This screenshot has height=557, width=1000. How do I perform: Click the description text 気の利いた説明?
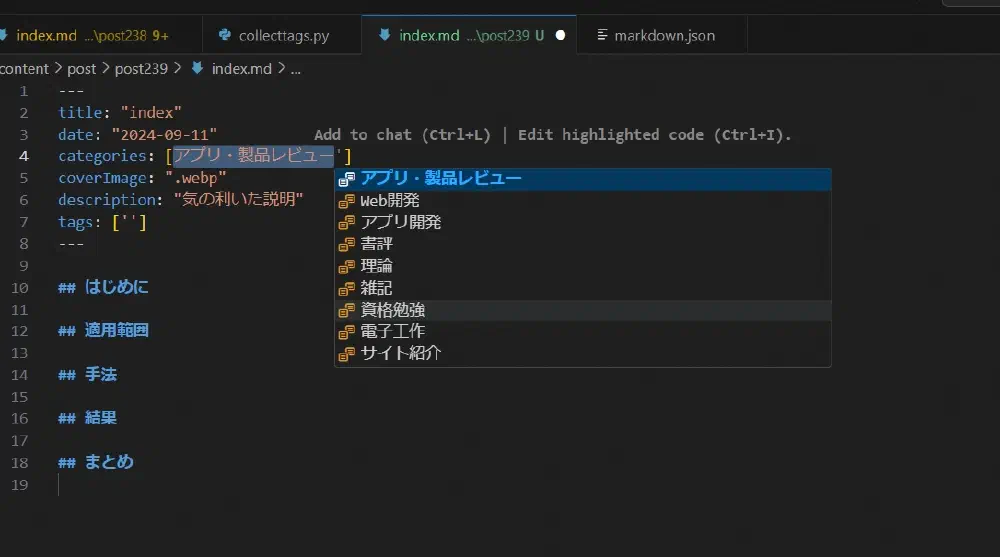pyautogui.click(x=239, y=200)
